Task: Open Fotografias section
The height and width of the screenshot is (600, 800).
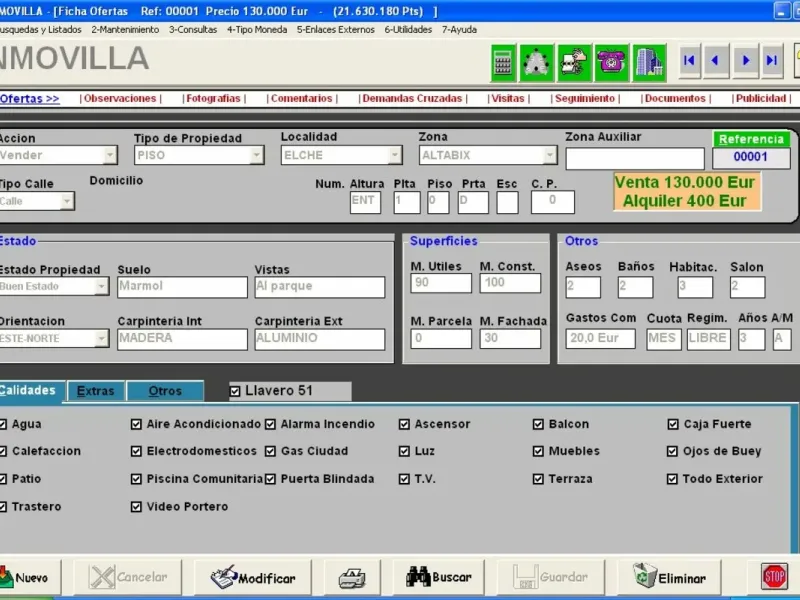Action: click(x=214, y=98)
